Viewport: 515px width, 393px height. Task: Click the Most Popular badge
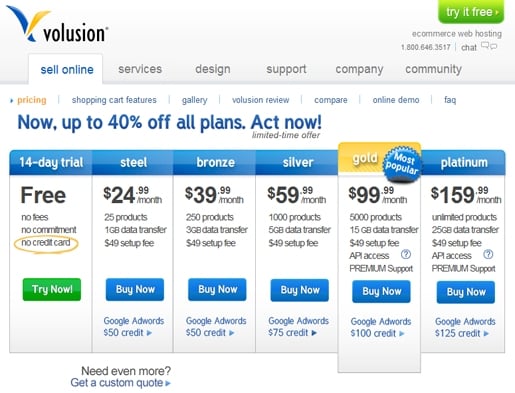click(x=402, y=163)
